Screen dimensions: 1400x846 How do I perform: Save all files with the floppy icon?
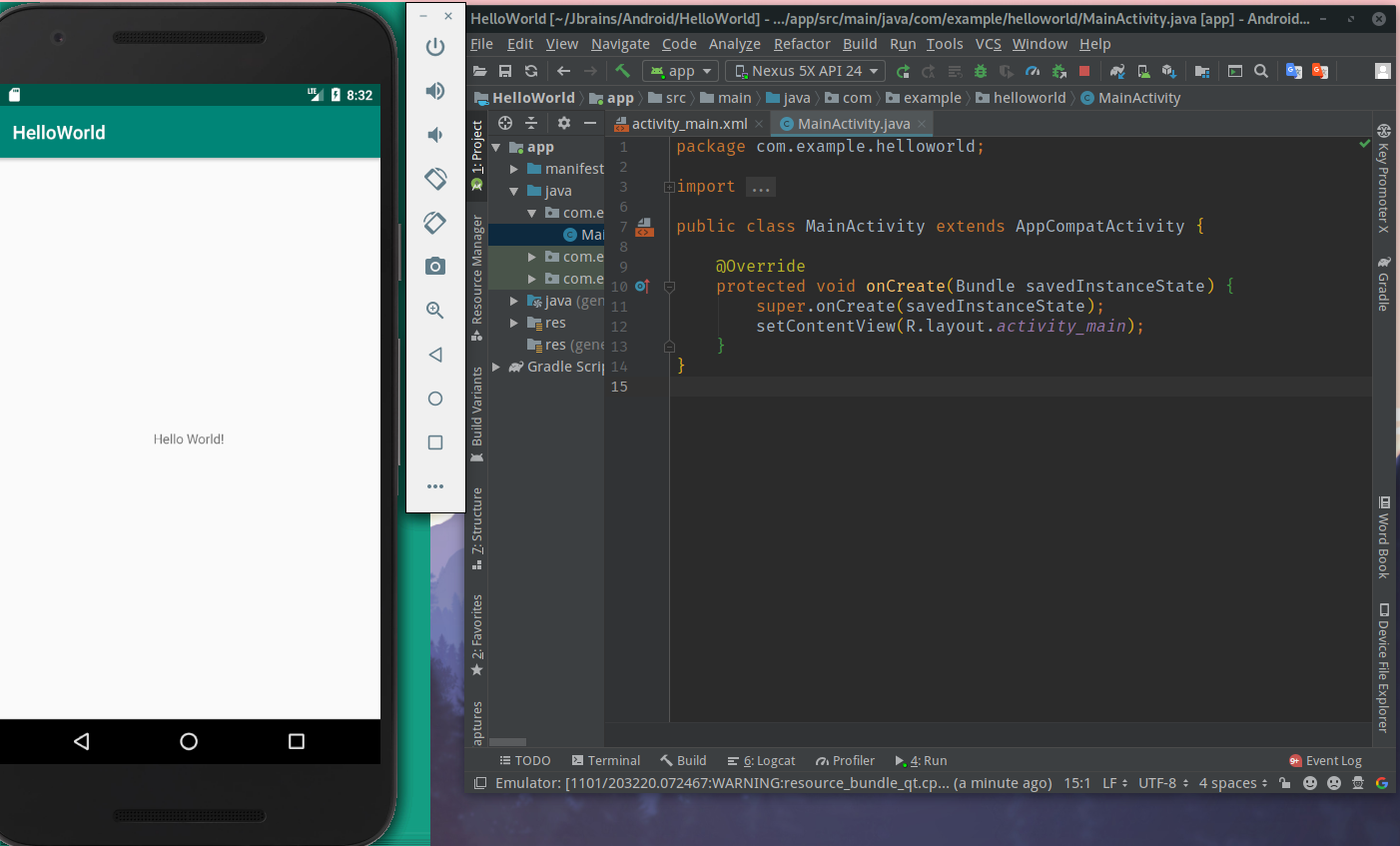point(505,71)
